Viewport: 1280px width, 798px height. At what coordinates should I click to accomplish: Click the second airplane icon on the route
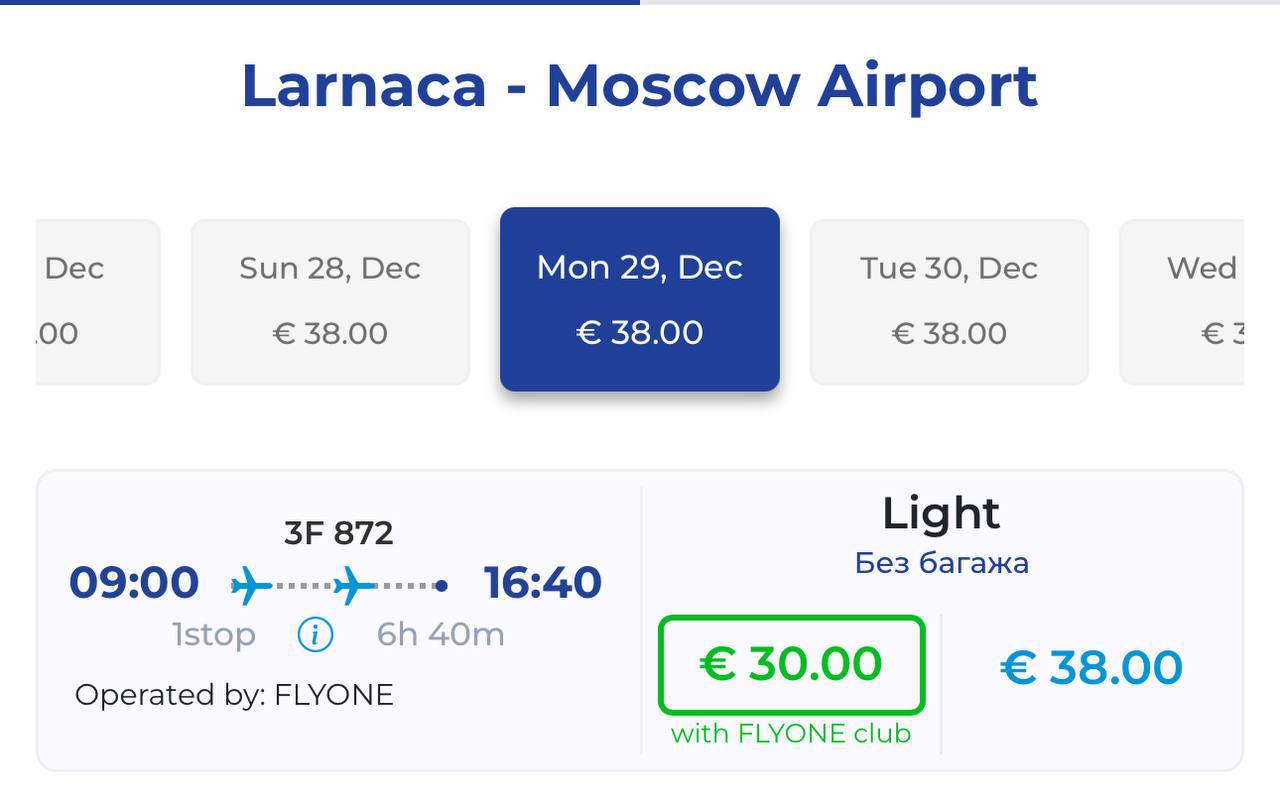coord(354,585)
